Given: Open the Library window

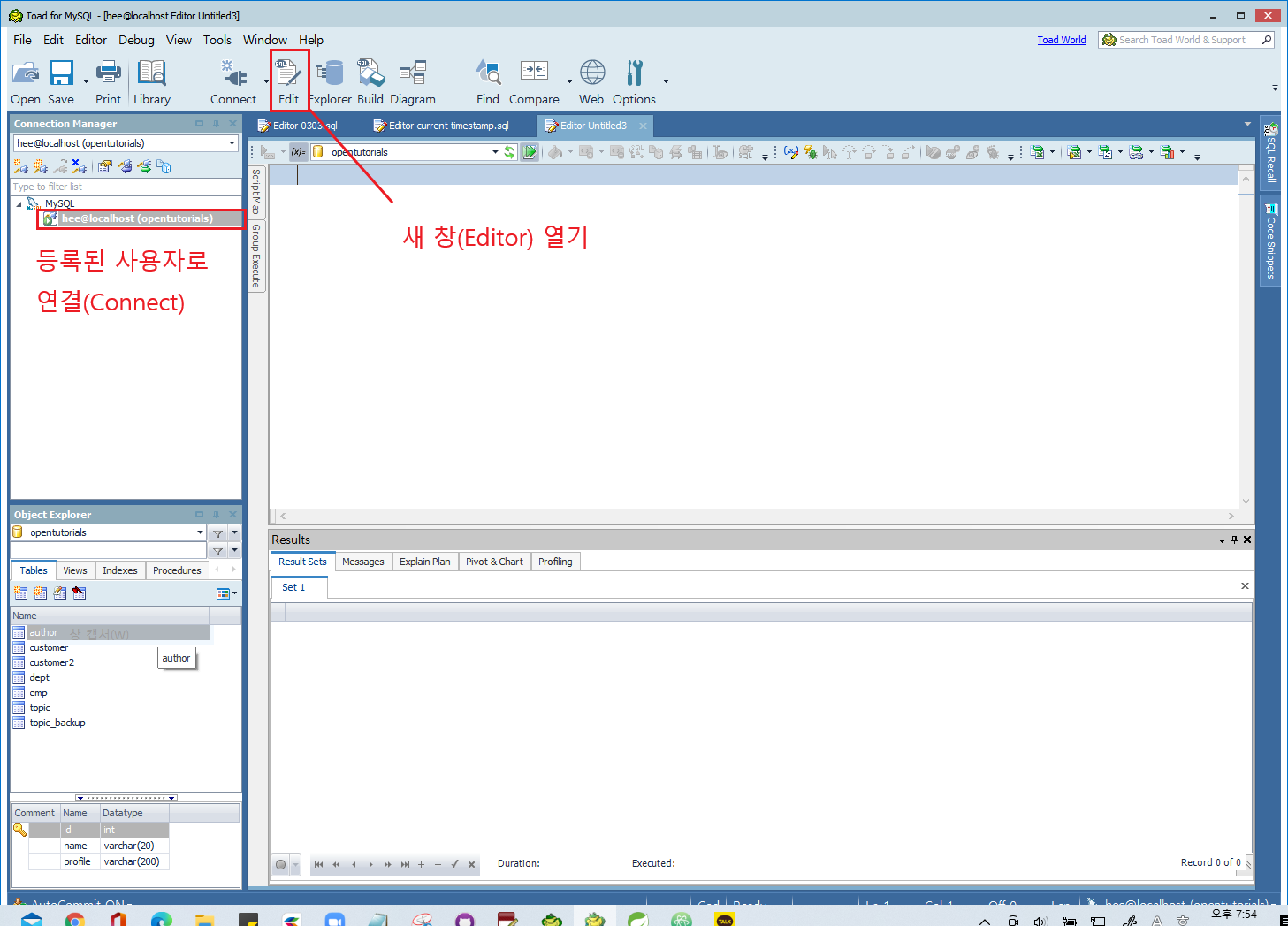Looking at the screenshot, I should pyautogui.click(x=151, y=80).
